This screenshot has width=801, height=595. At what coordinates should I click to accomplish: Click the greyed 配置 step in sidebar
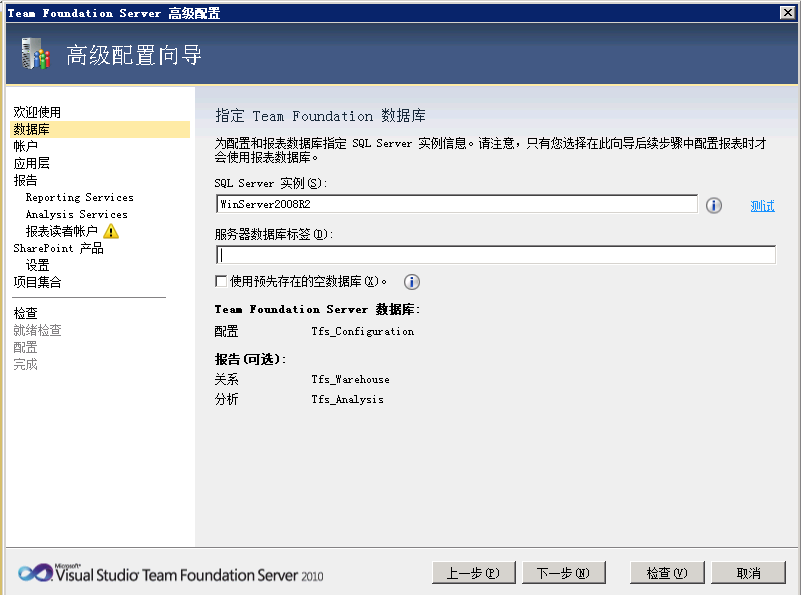(x=25, y=347)
